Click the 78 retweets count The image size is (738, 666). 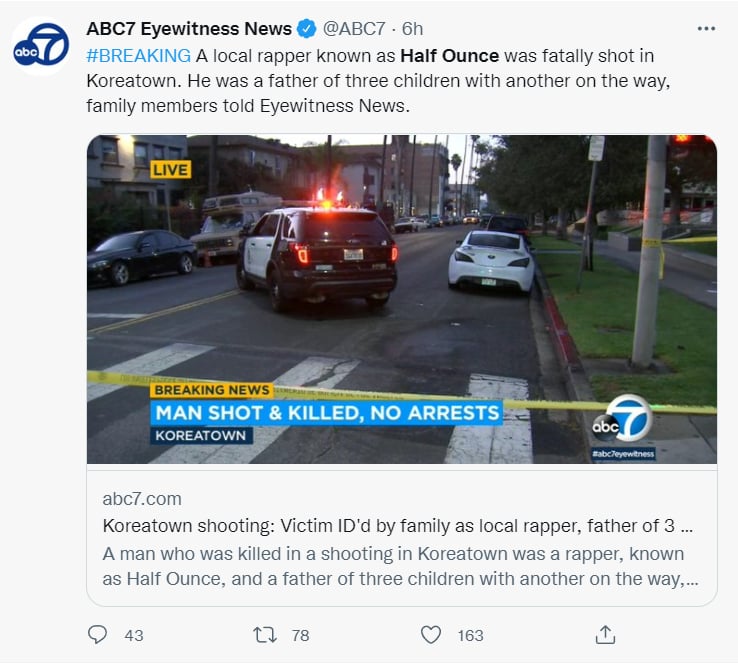(300, 635)
